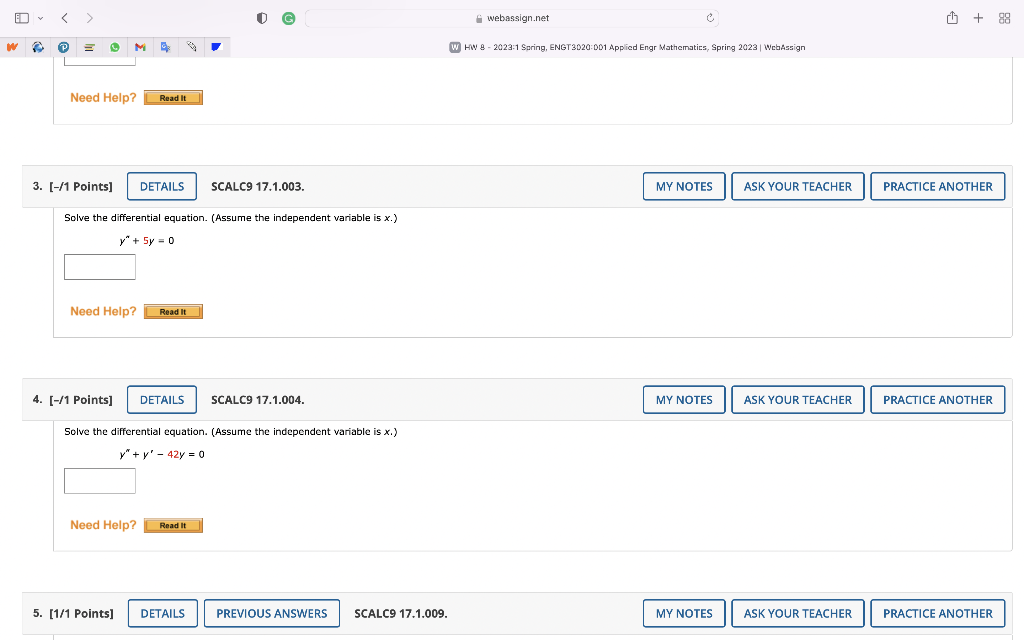1024x640 pixels.
Task: Open Gmail from the bookmarks bar
Action: tap(141, 46)
